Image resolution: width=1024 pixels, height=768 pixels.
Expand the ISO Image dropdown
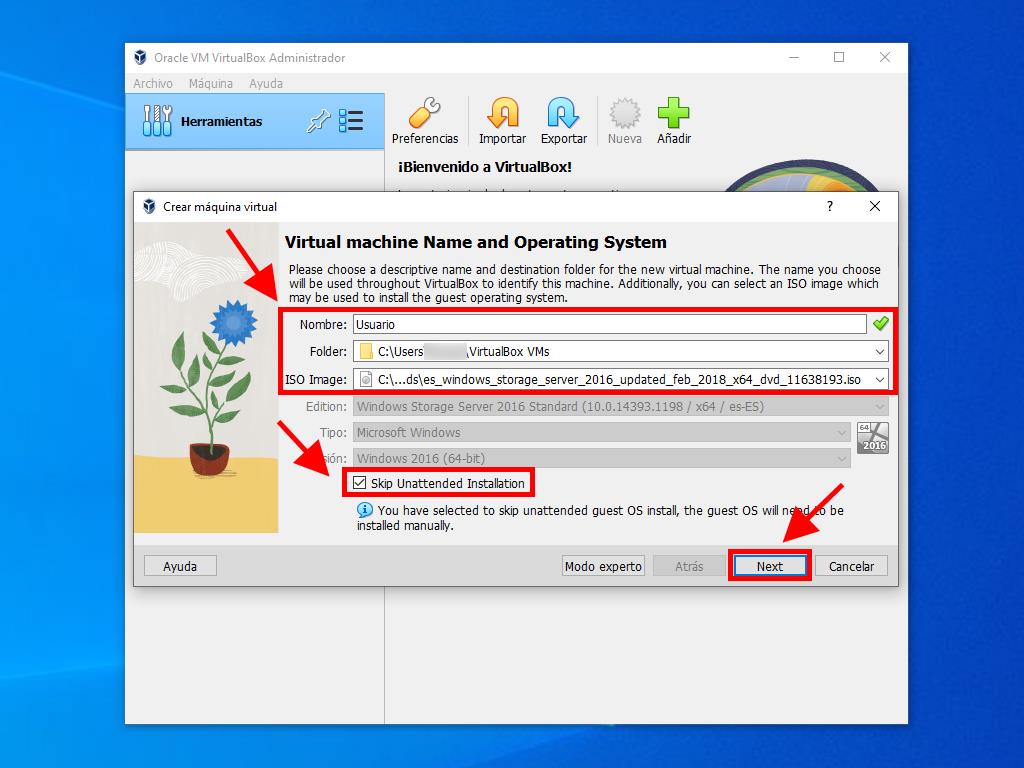click(879, 379)
